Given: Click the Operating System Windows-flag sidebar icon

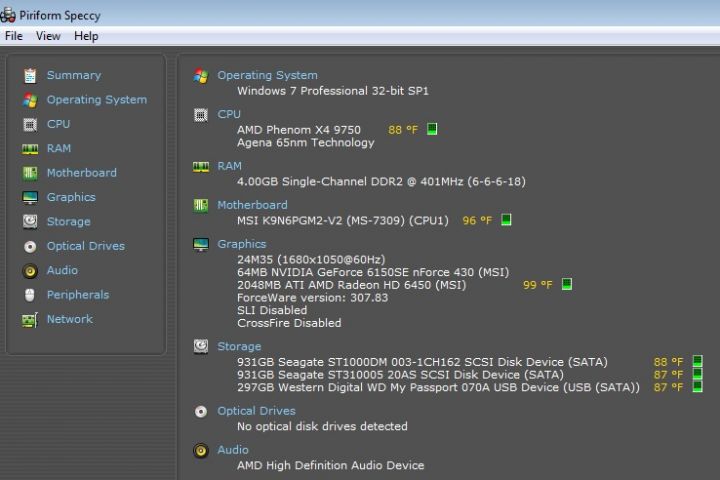Looking at the screenshot, I should (x=30, y=100).
